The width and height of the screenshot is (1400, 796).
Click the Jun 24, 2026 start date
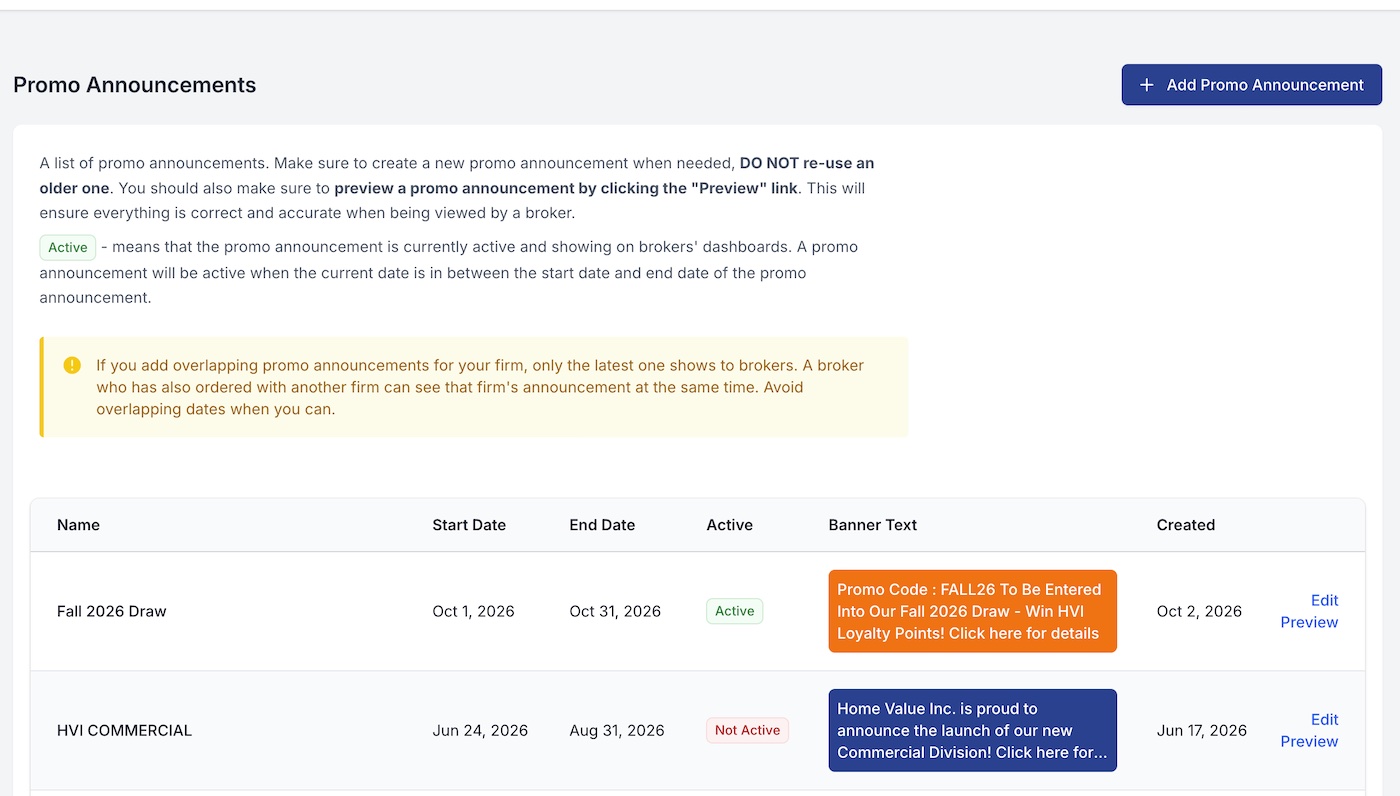pos(480,730)
